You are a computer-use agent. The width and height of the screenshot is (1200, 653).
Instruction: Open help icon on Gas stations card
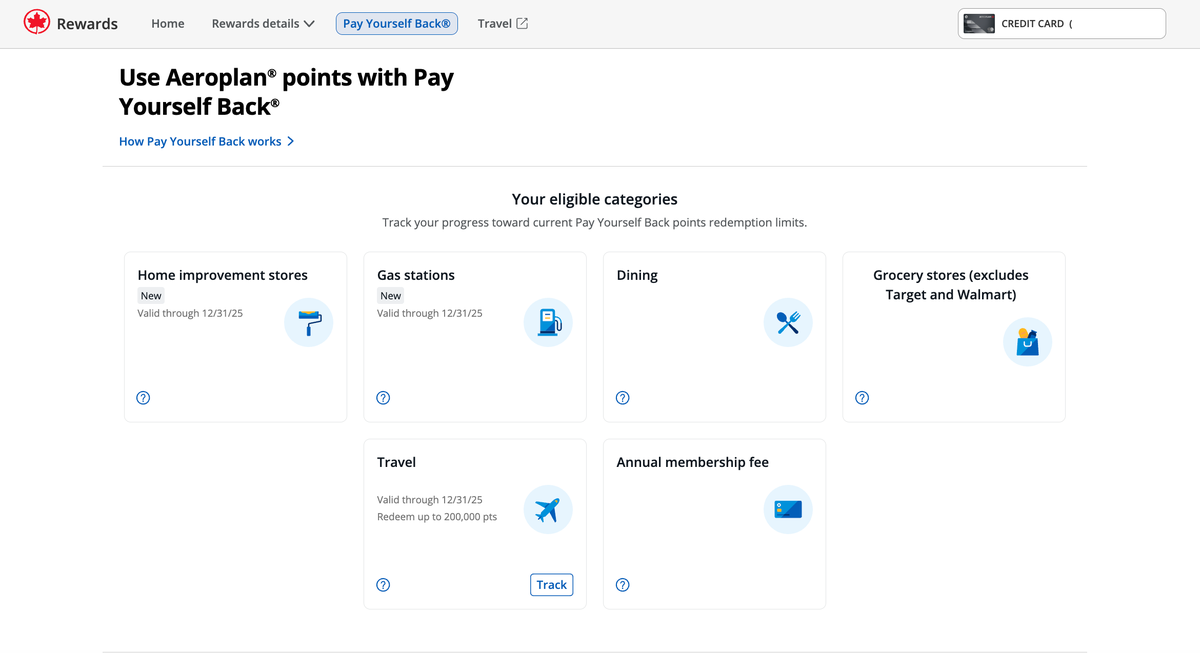click(383, 398)
